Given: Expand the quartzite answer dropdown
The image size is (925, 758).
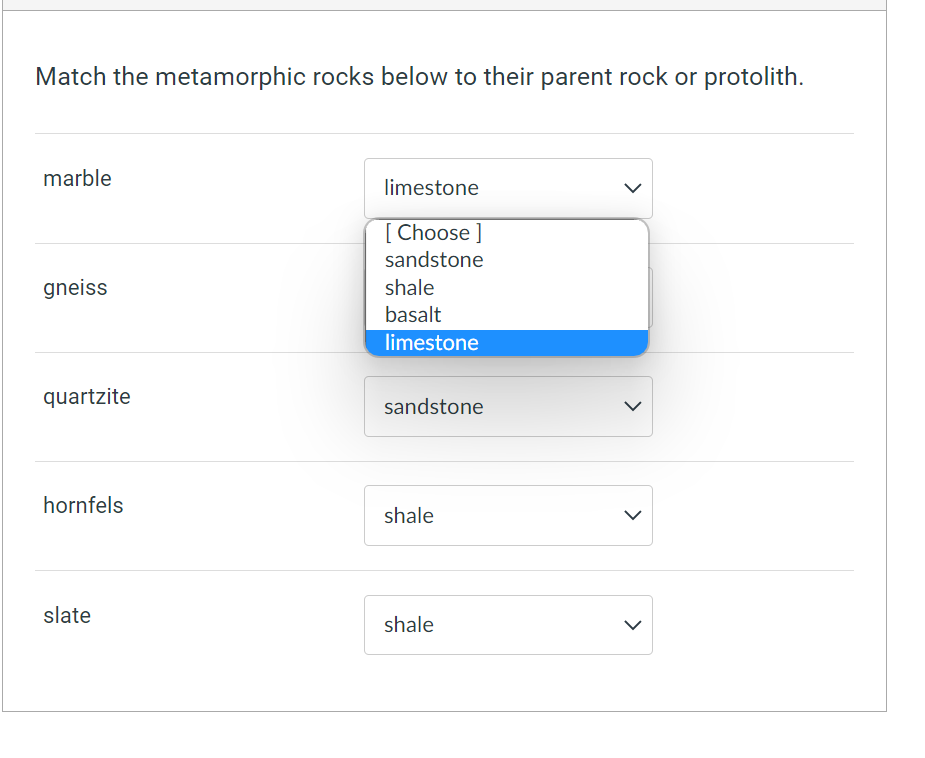Looking at the screenshot, I should (507, 407).
